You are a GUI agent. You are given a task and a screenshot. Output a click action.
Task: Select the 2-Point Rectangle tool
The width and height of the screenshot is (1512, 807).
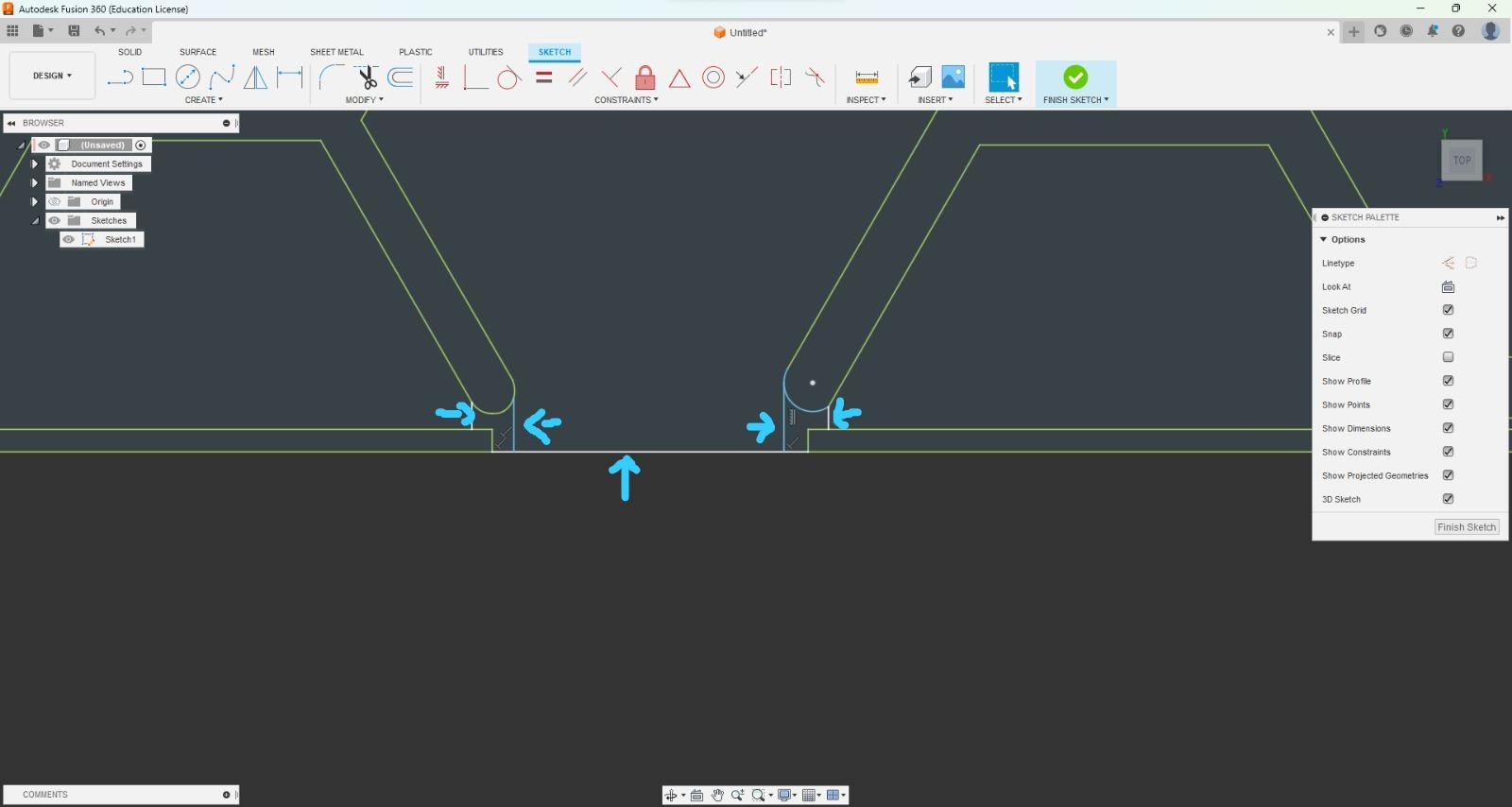click(x=154, y=77)
